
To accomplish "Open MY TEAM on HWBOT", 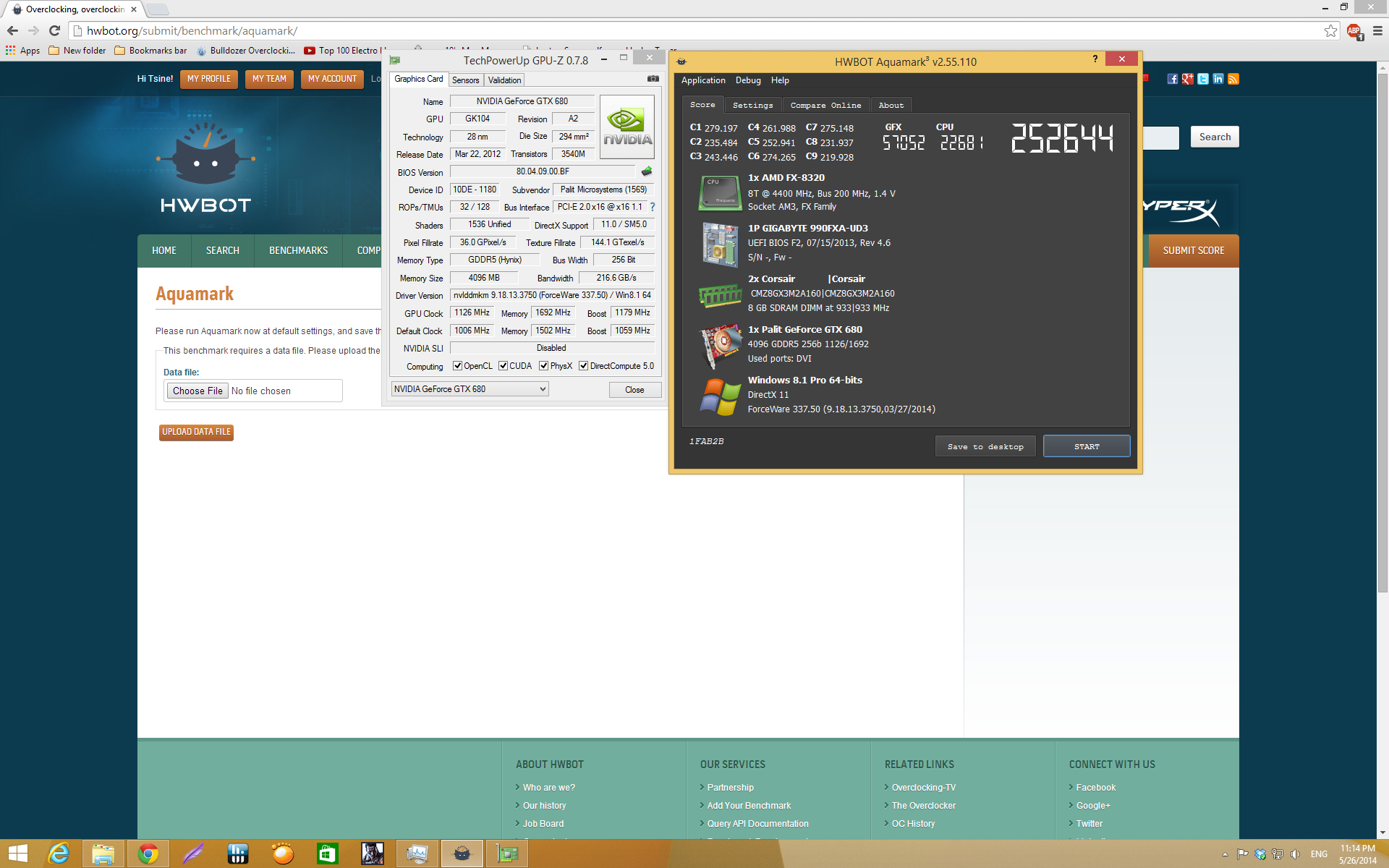I will [x=269, y=79].
